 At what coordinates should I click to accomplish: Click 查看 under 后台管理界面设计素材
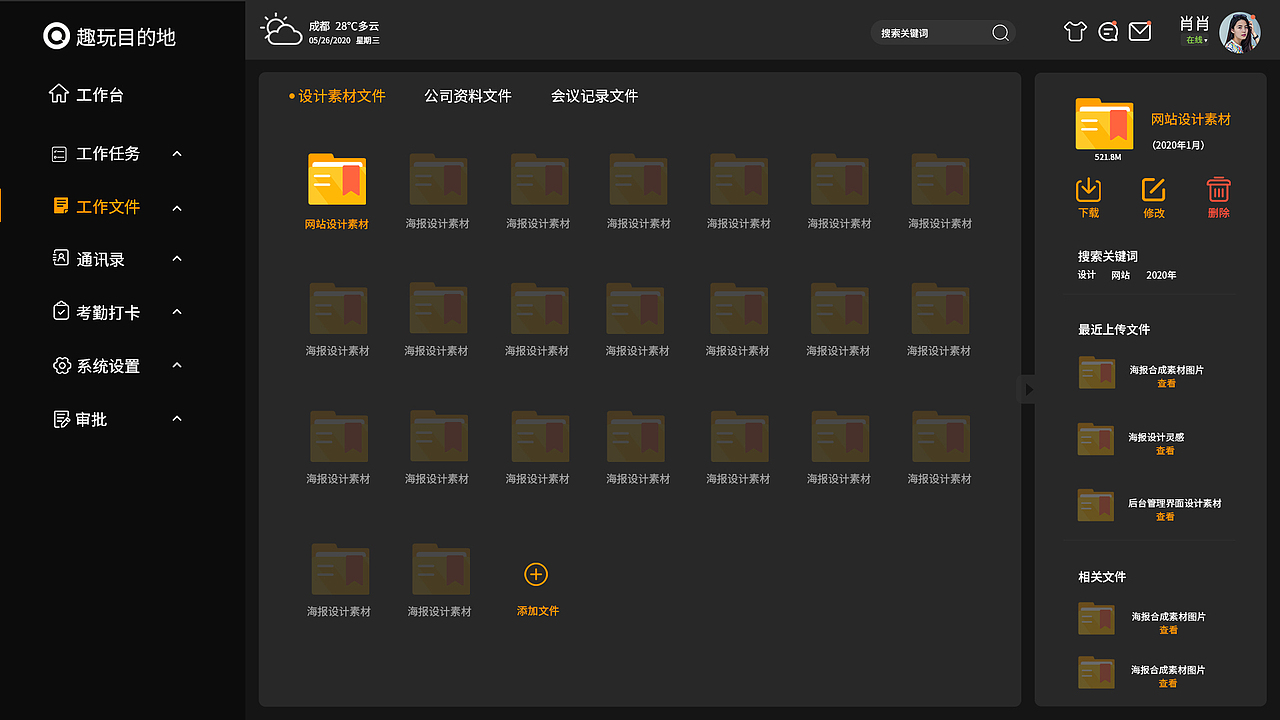(x=1165, y=517)
